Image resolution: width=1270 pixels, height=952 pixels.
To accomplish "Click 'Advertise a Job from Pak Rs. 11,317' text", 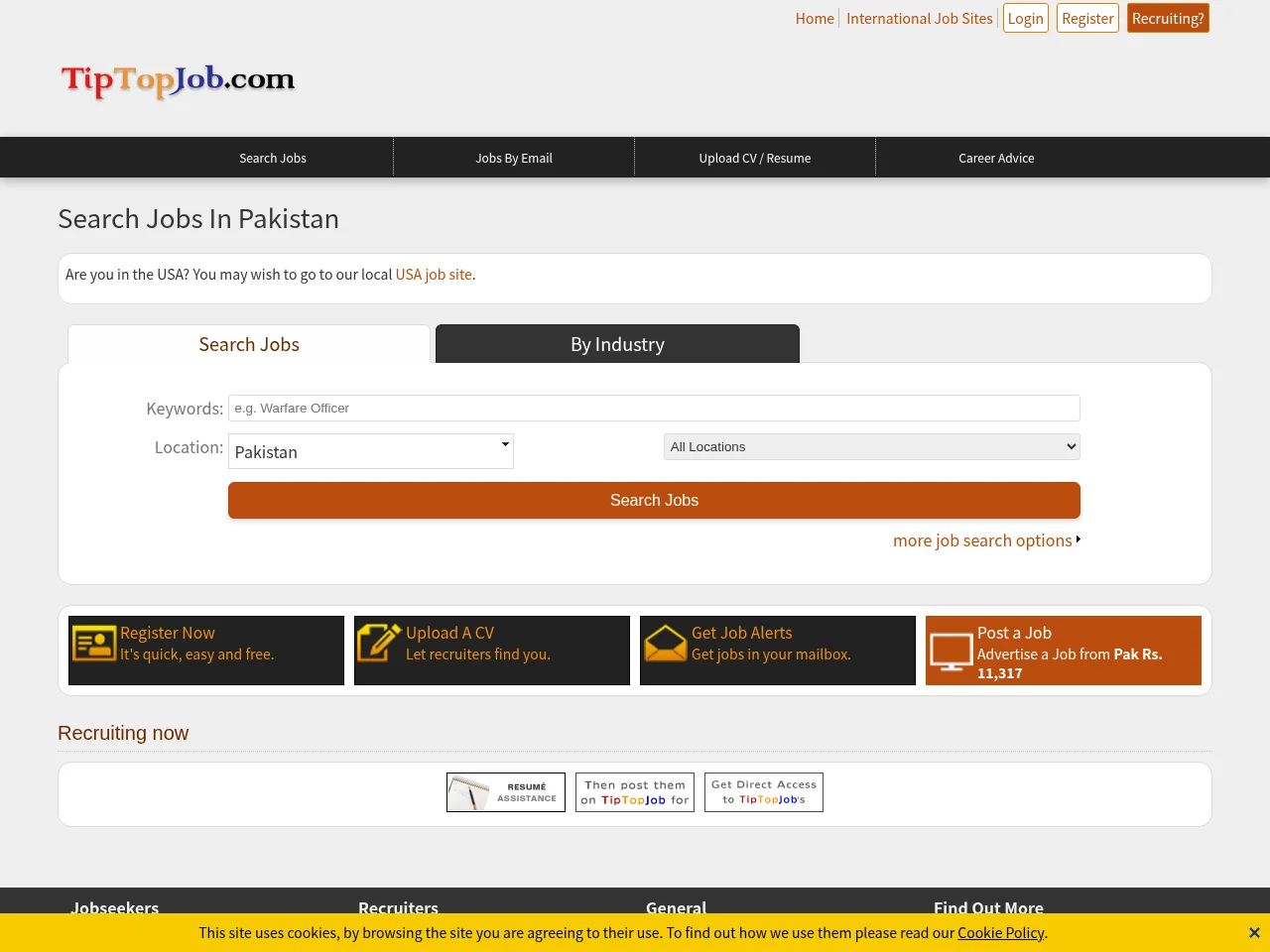I will coord(1070,663).
